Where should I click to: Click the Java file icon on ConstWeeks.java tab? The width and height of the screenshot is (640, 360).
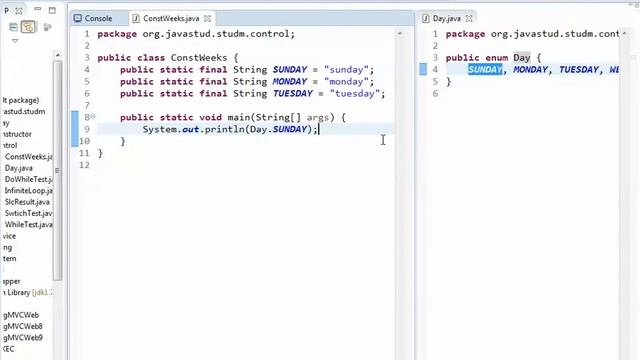(x=136, y=18)
